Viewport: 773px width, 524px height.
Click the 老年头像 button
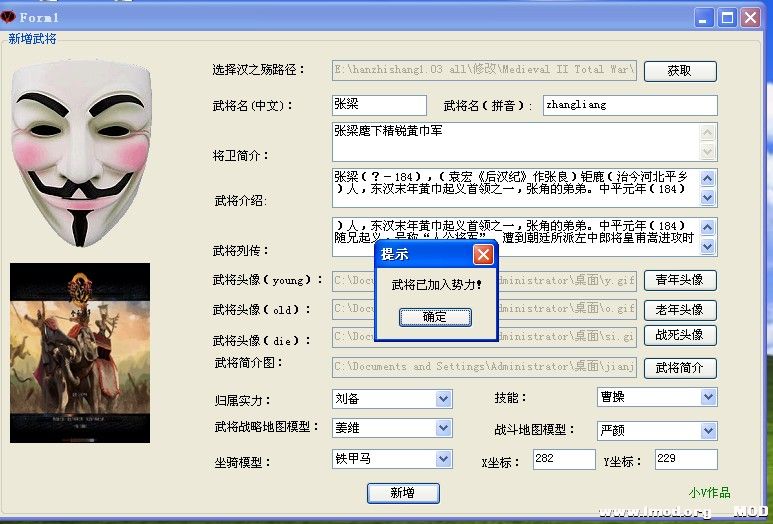(x=680, y=310)
